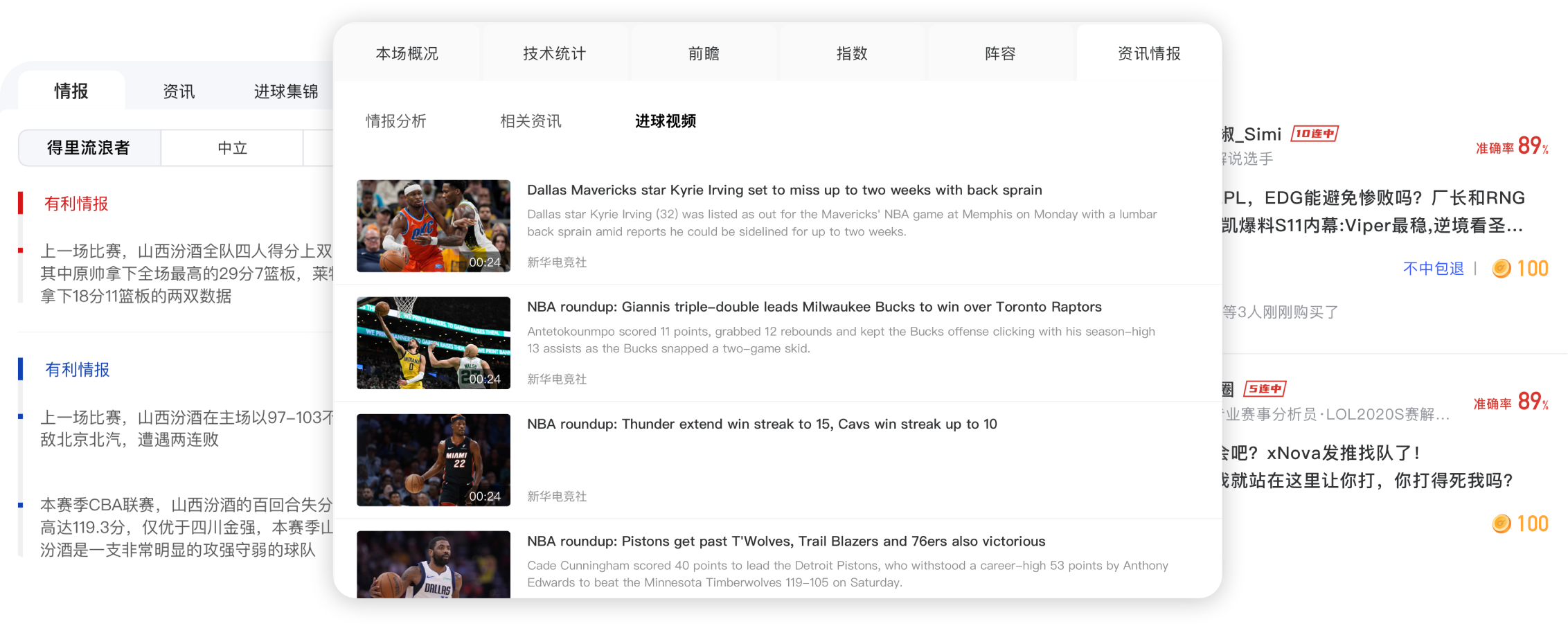Image resolution: width=1568 pixels, height=626 pixels.
Task: Switch to the 相关资讯 sub-tab
Action: click(x=531, y=121)
